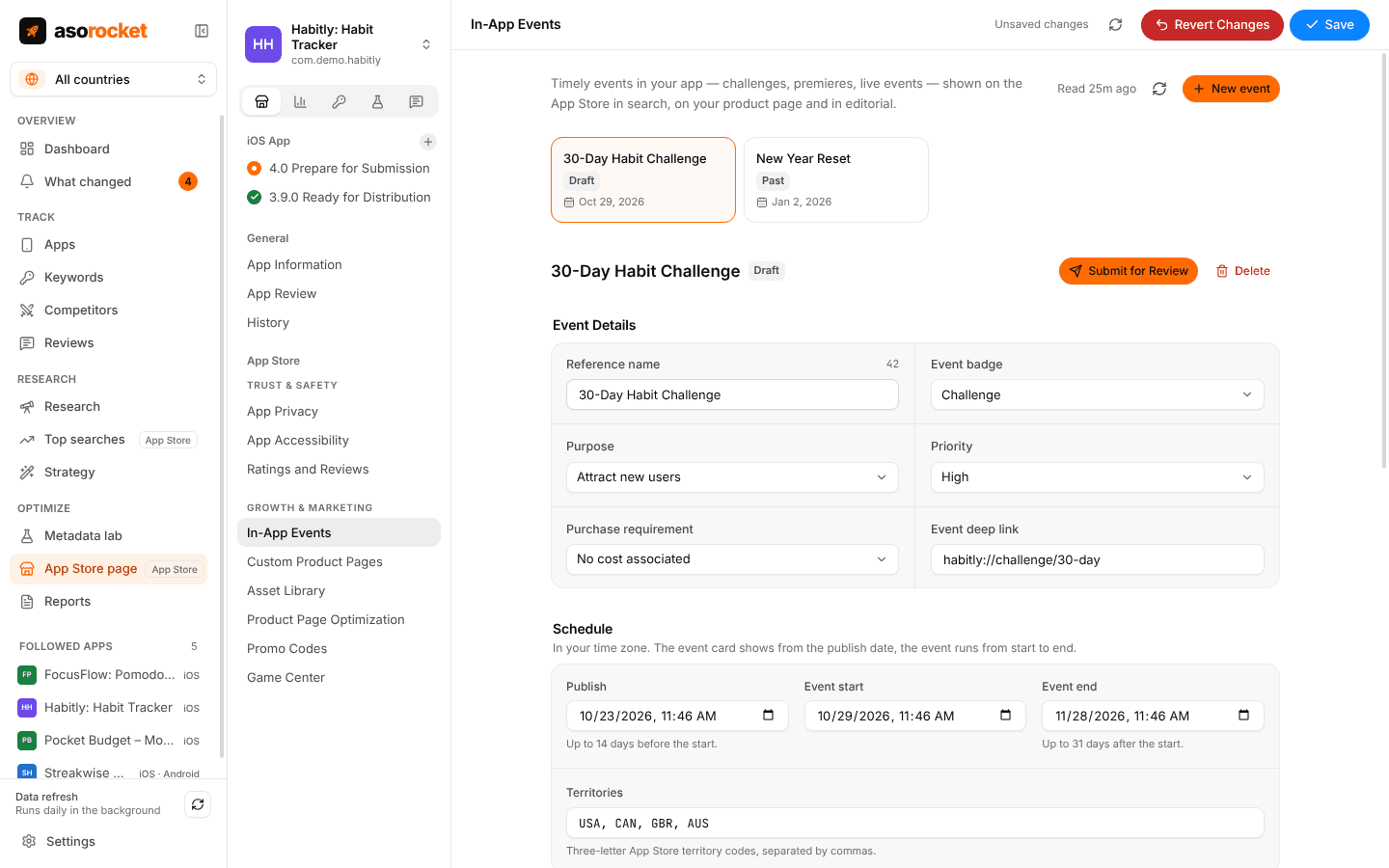This screenshot has width=1389, height=868.
Task: Open Asset Library
Action: (x=339, y=590)
